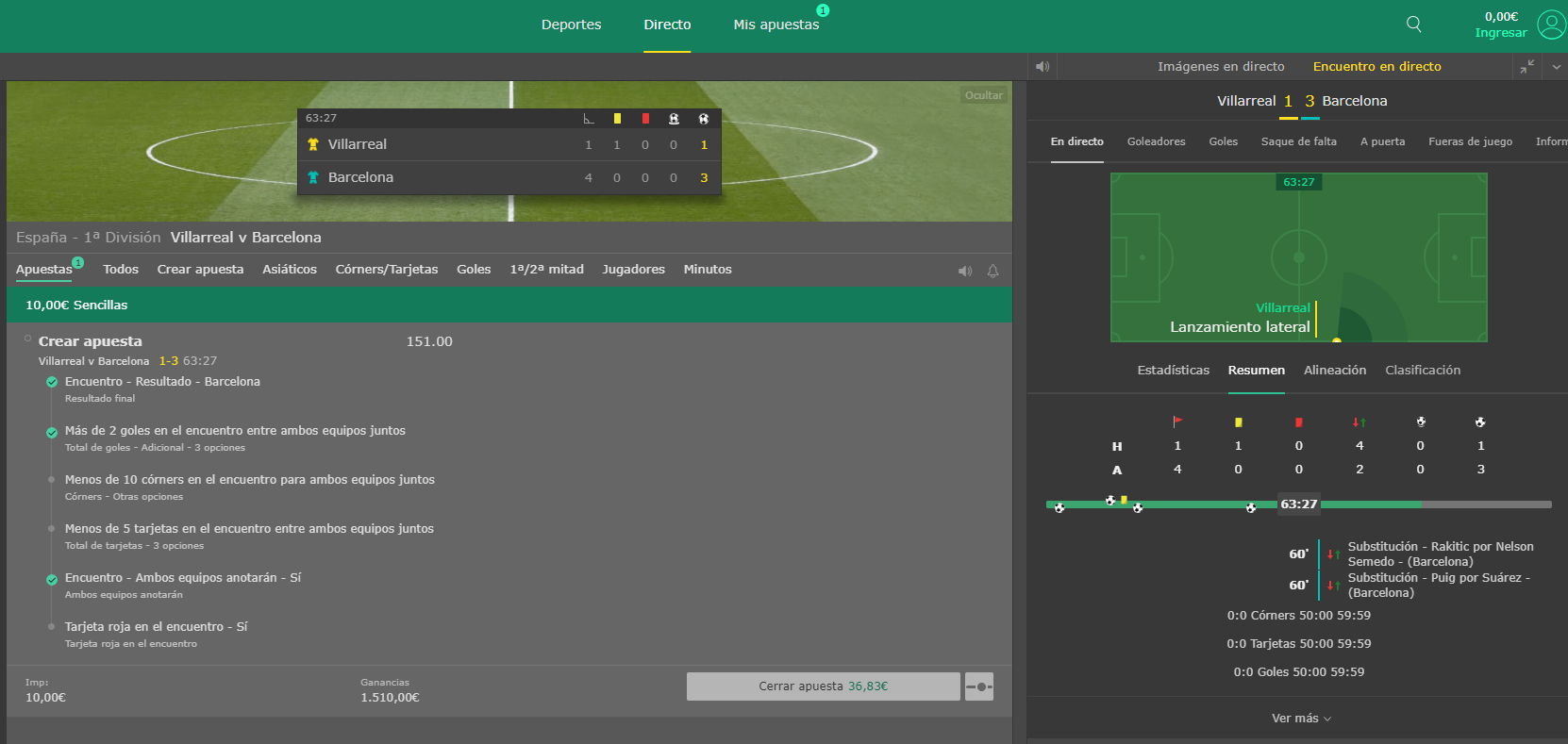Open dropdown chevron at live panel top right
The image size is (1568, 744).
tap(1557, 67)
